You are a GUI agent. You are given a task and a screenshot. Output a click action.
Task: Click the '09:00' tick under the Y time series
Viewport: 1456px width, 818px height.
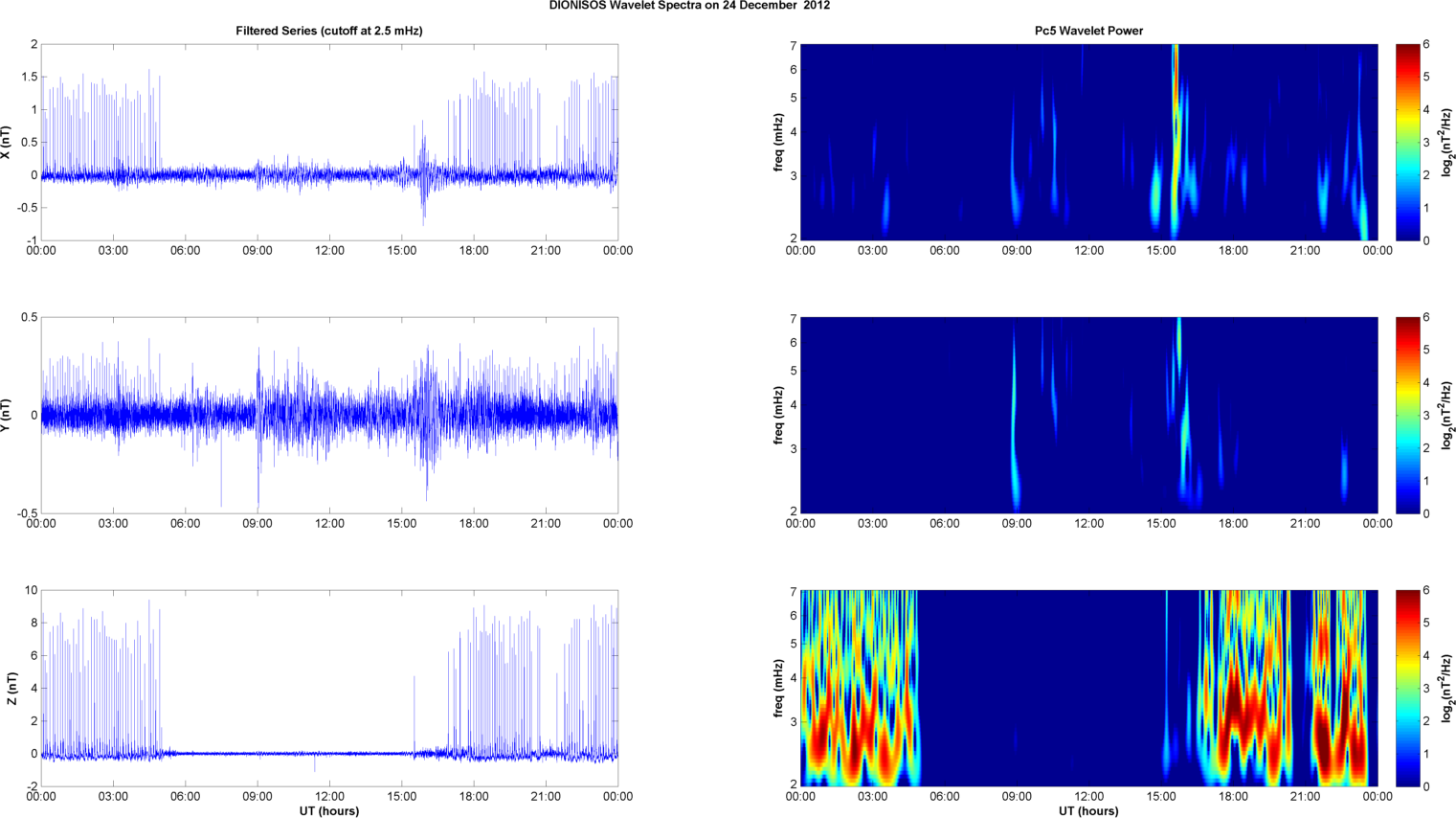pyautogui.click(x=258, y=524)
